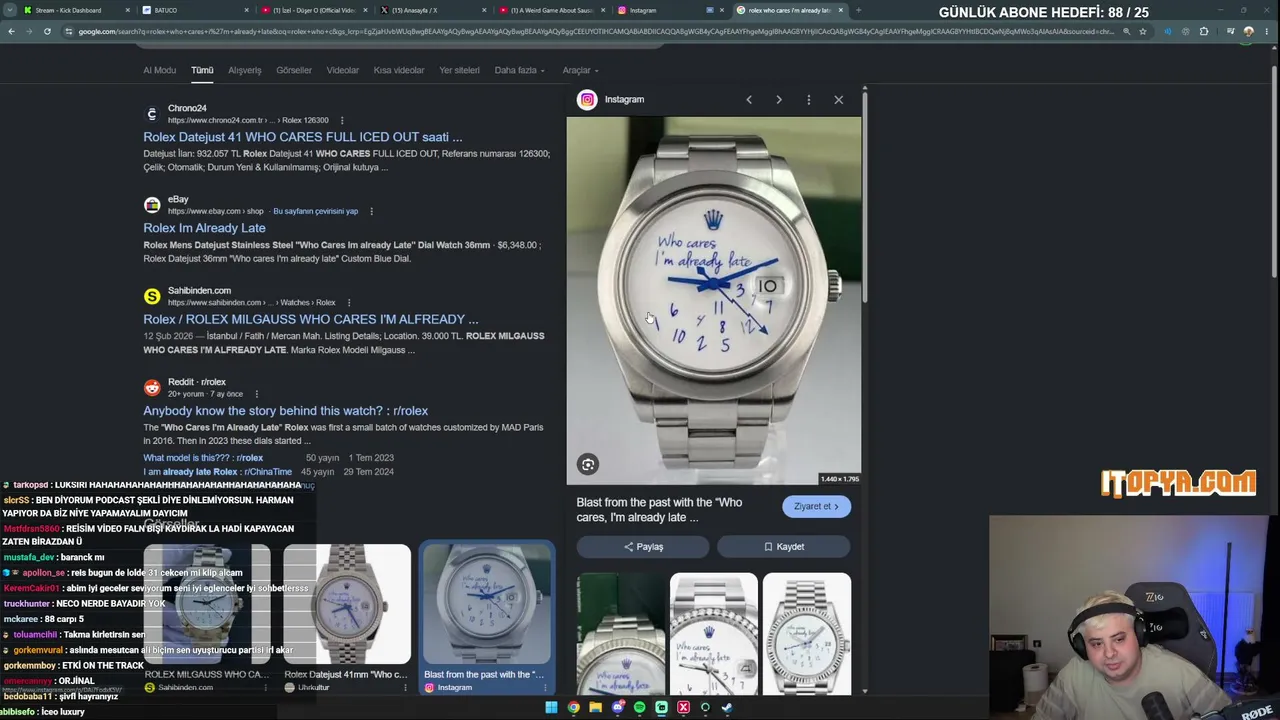This screenshot has width=1280, height=720.
Task: Open the right related watch image thumbnail
Action: pyautogui.click(x=807, y=634)
